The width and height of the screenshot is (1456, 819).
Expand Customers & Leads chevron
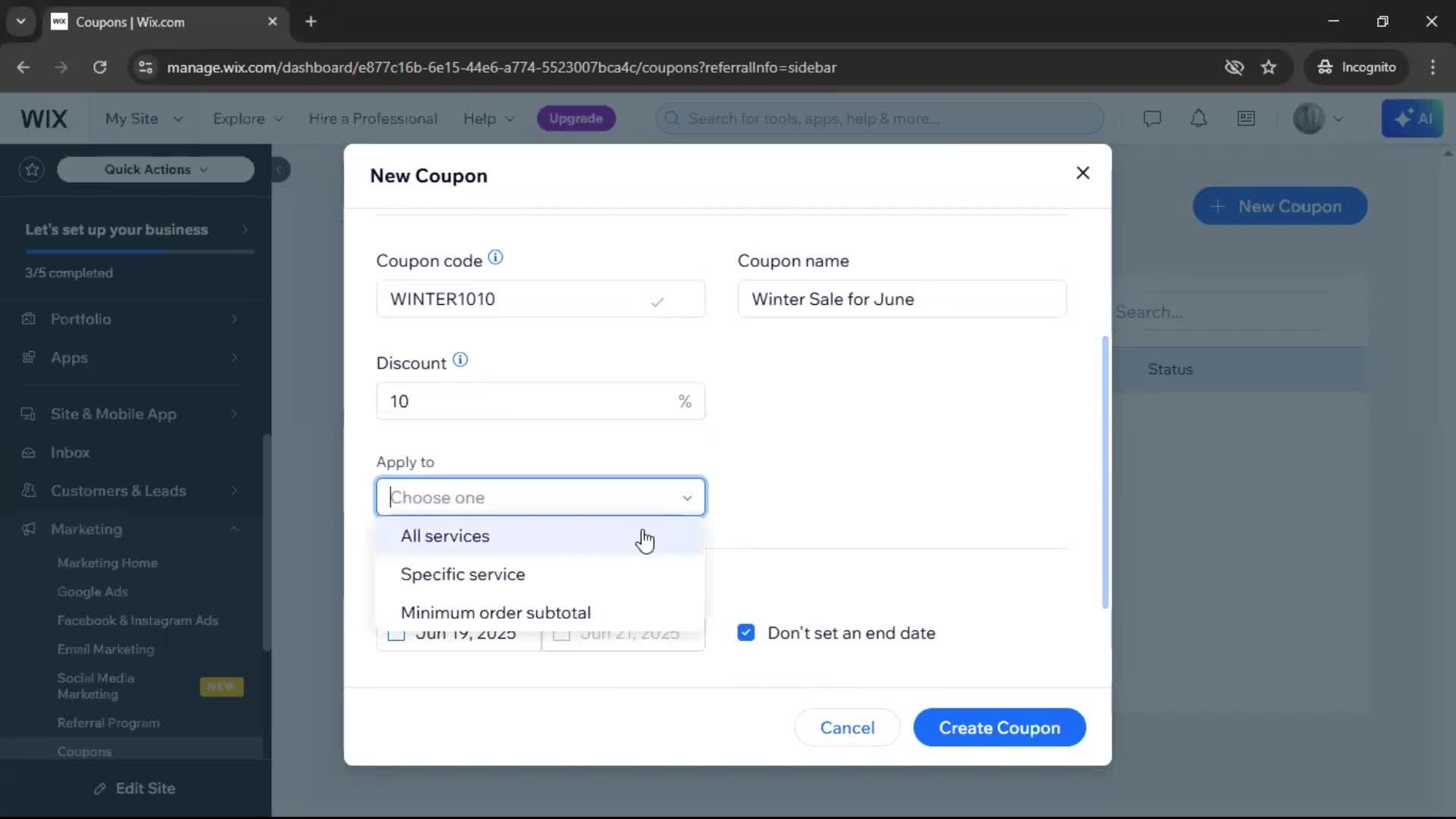(x=234, y=491)
